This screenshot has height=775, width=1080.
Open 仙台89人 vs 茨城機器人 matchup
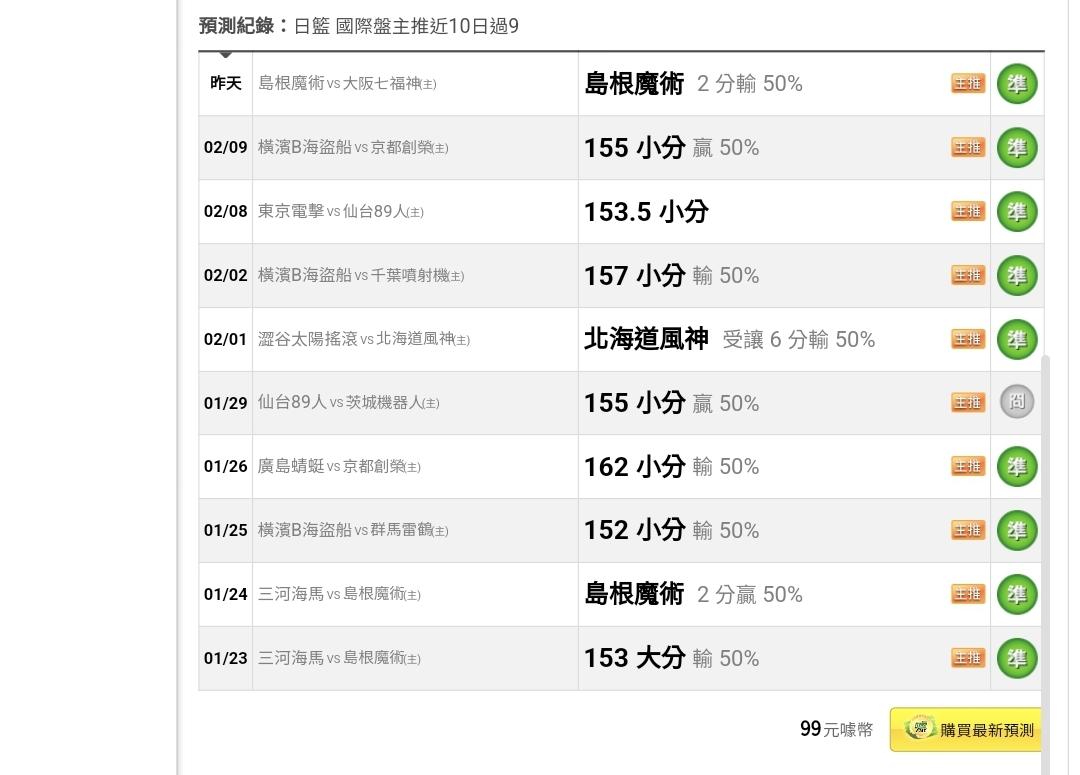[x=349, y=402]
